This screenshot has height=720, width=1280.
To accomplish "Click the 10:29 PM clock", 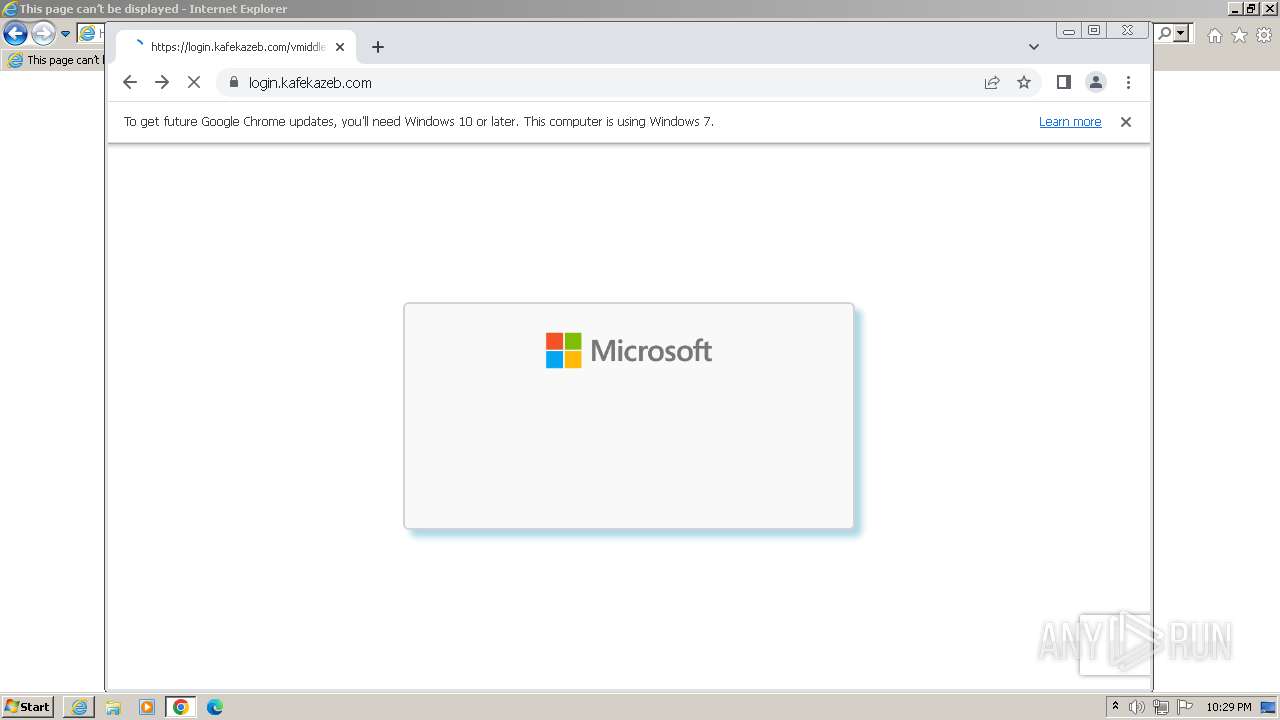I will pyautogui.click(x=1229, y=707).
